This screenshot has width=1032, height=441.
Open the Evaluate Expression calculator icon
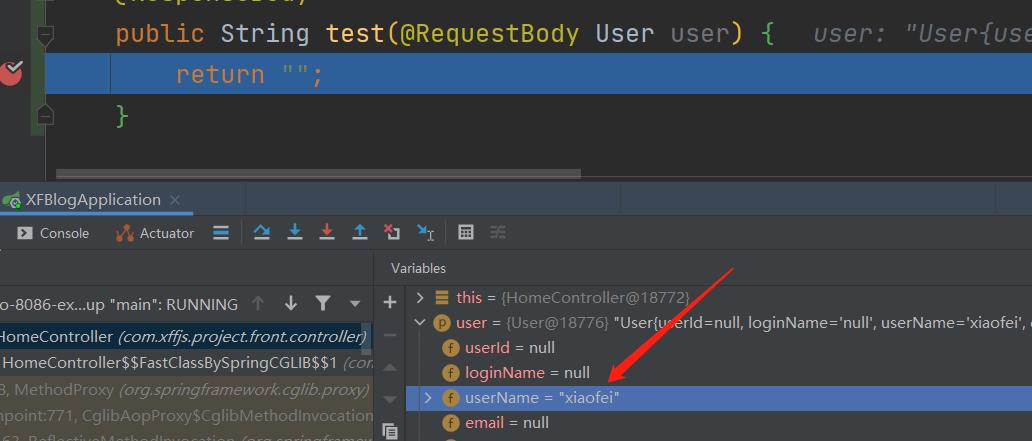click(466, 233)
